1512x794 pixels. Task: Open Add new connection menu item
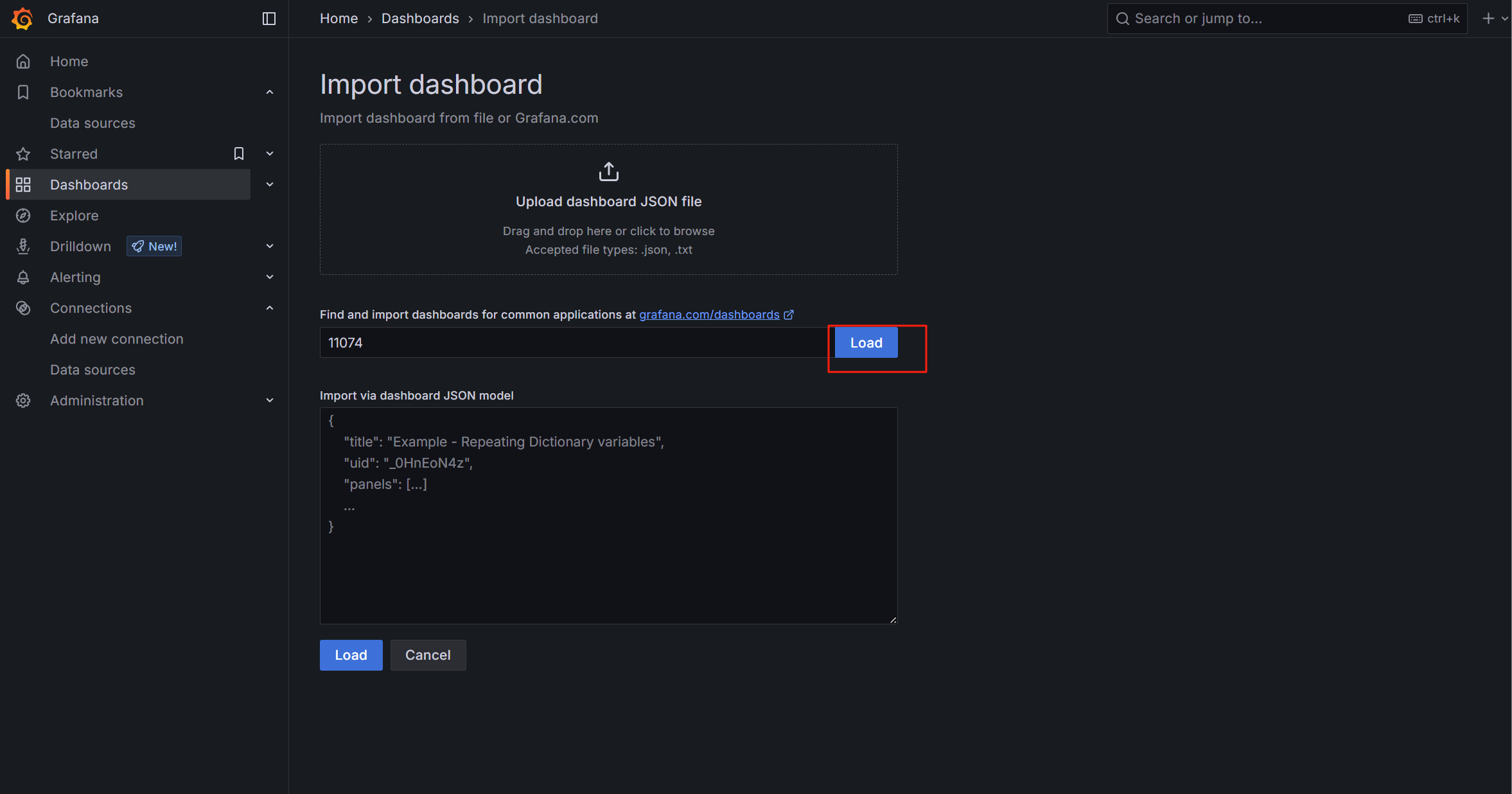pyautogui.click(x=117, y=339)
